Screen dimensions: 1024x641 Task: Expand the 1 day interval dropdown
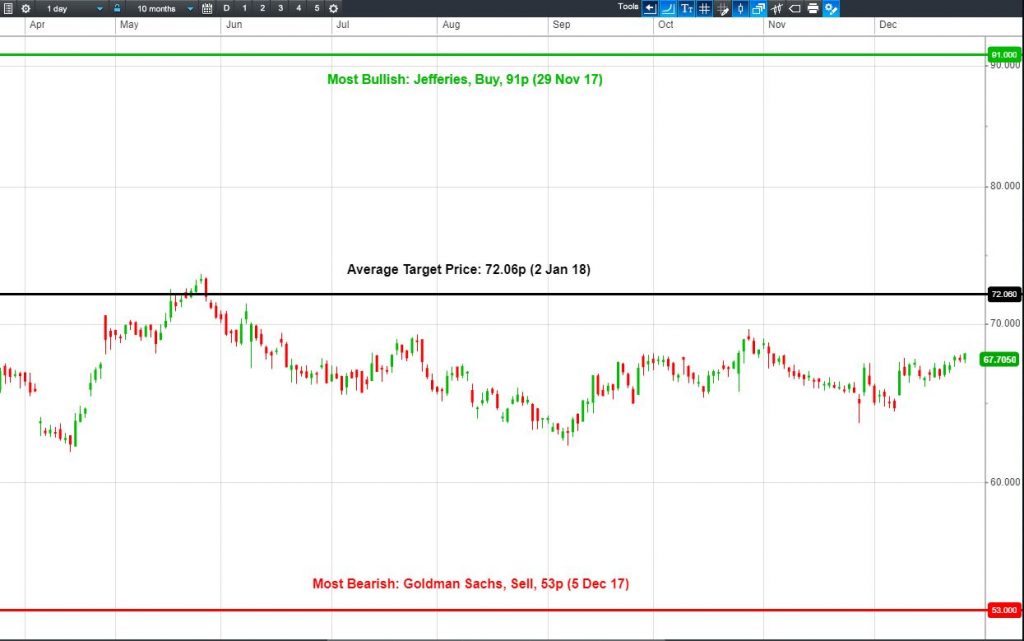tap(73, 8)
